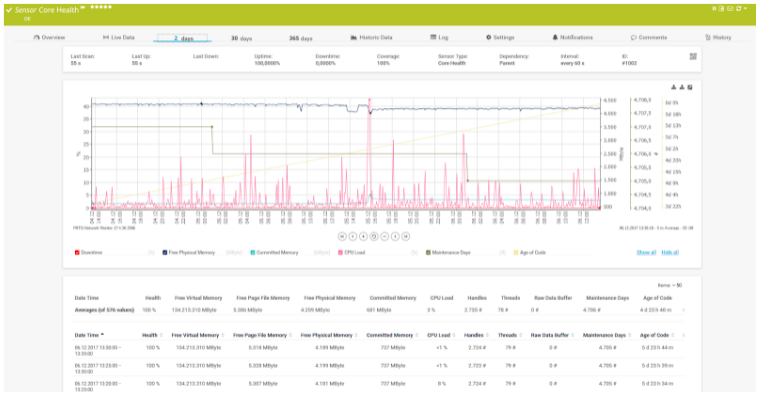Open the Log tab
Screen dimensions: 762x397
tap(439, 37)
